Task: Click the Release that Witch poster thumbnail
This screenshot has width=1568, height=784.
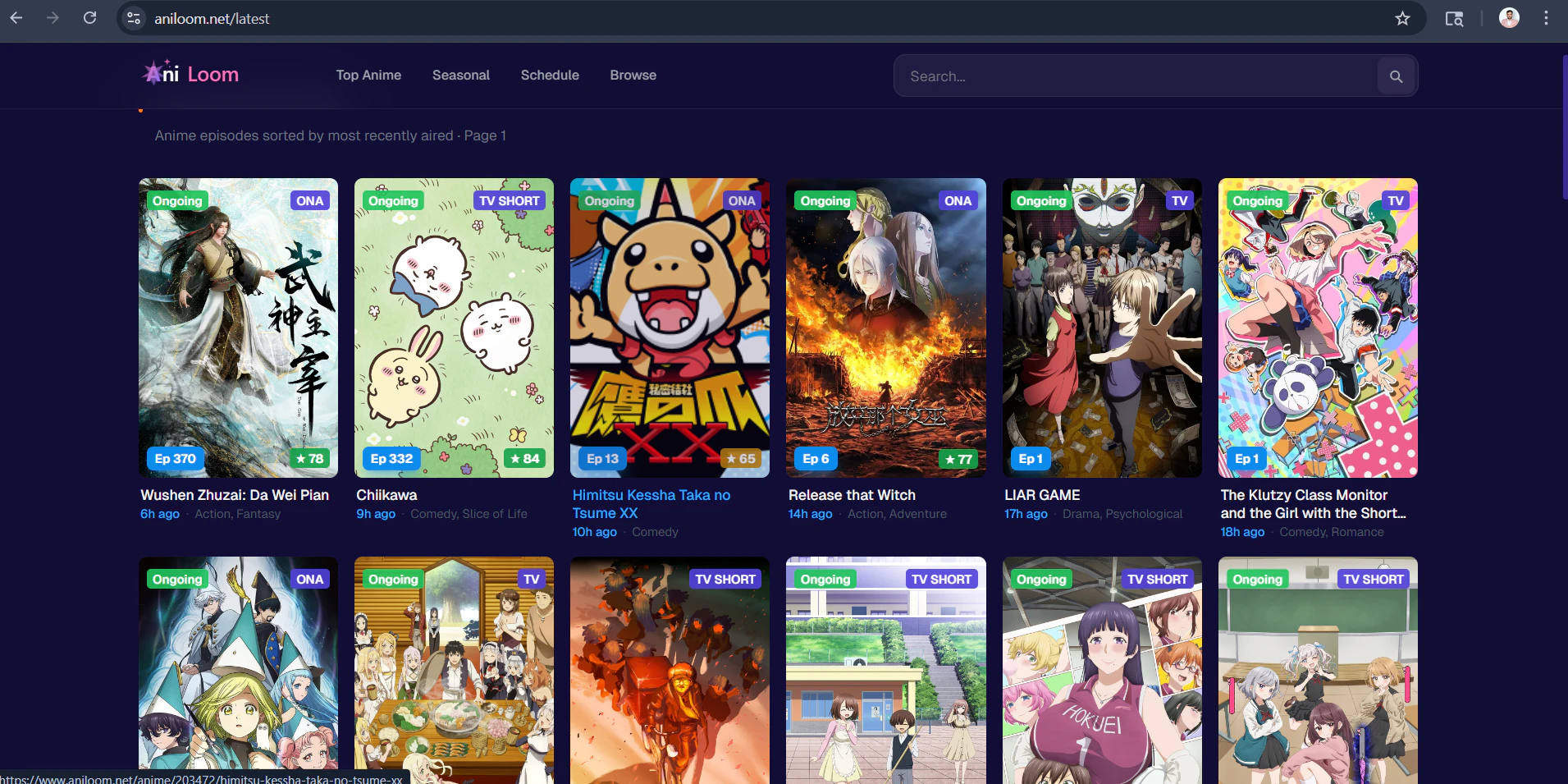Action: [x=886, y=328]
